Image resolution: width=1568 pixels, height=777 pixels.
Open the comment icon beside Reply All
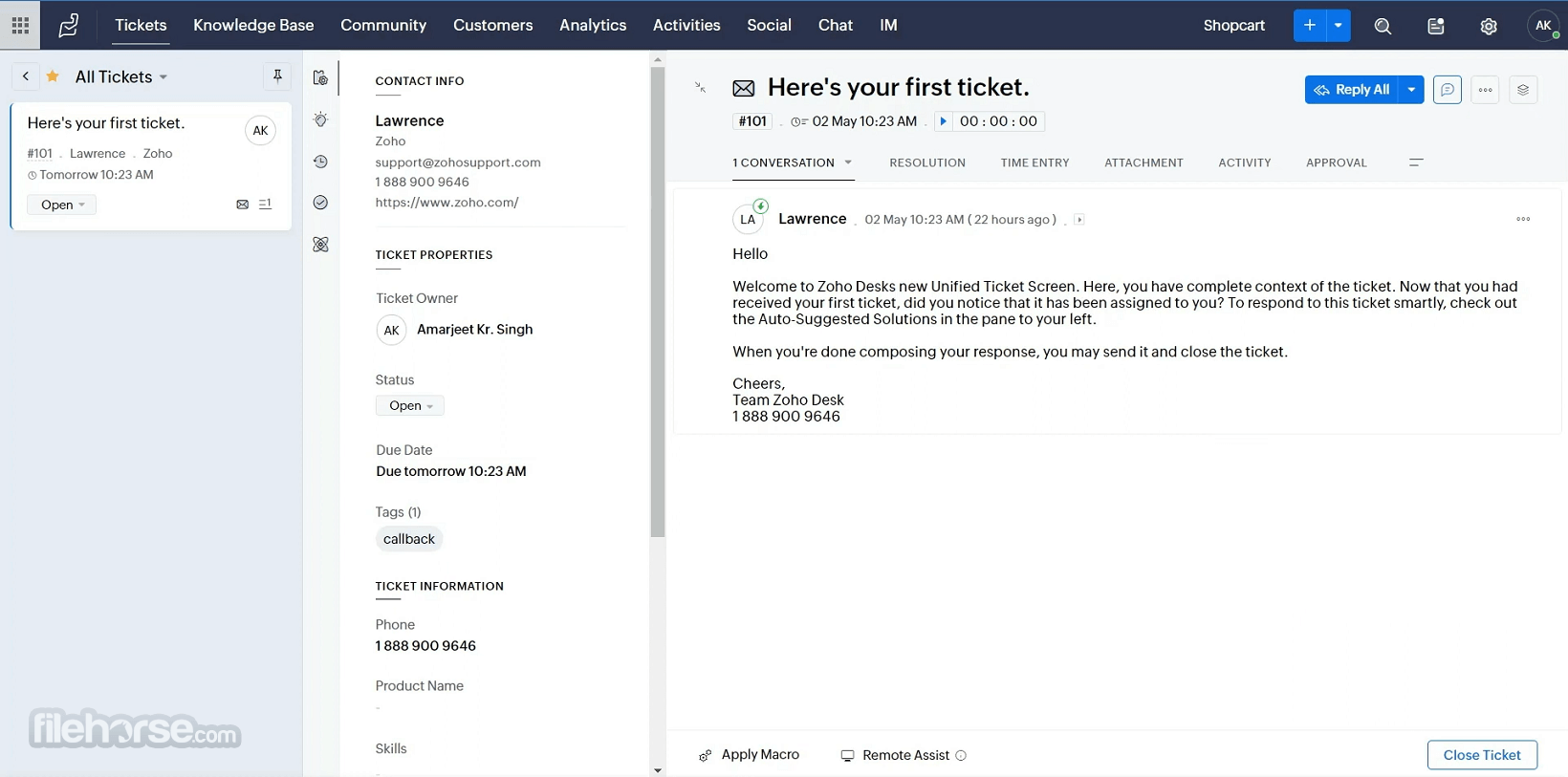click(x=1447, y=90)
